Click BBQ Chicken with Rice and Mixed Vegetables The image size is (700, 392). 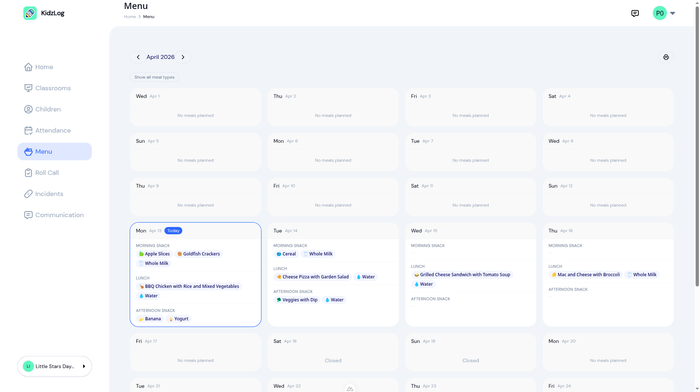[x=189, y=286]
